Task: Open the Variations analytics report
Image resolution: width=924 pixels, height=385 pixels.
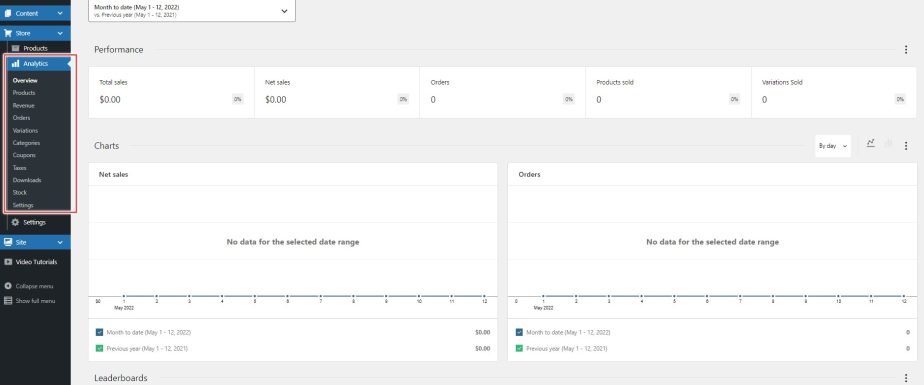Action: (x=25, y=130)
